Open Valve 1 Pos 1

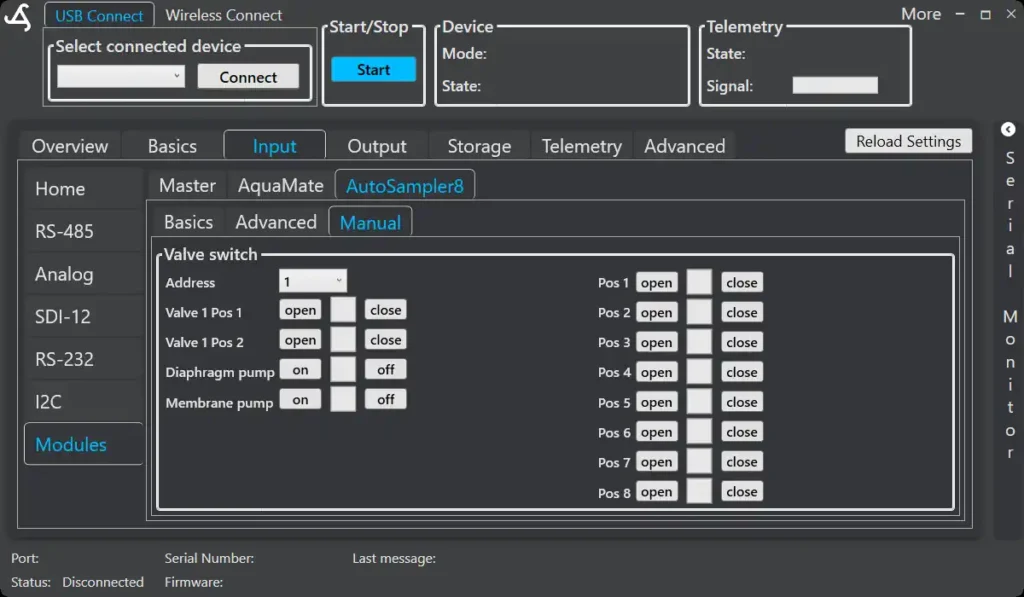300,311
